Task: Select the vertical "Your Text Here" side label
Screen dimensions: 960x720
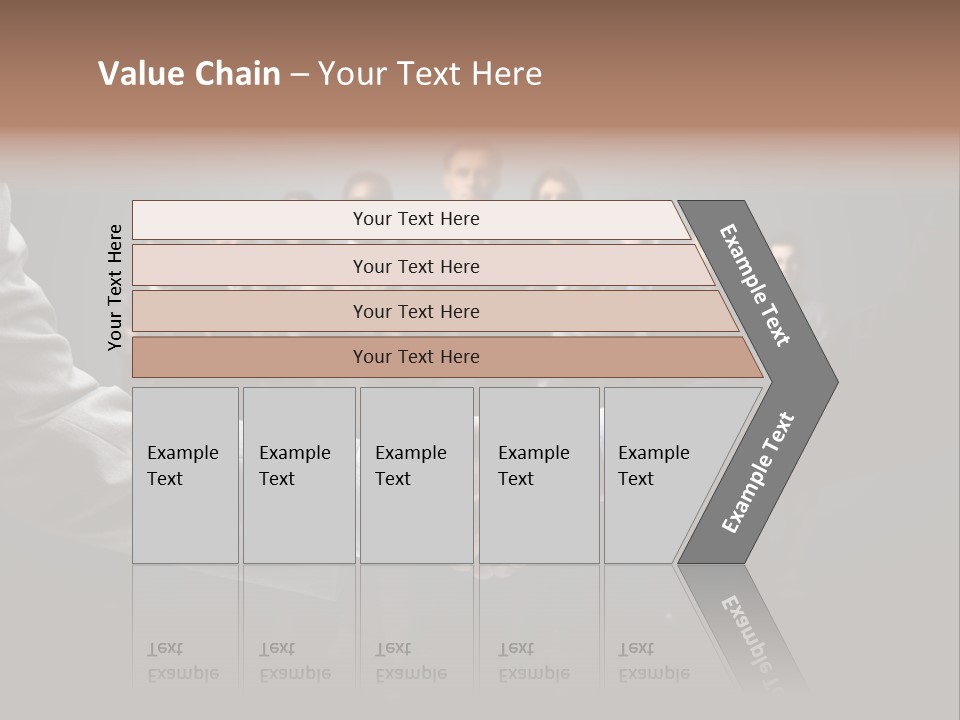Action: (115, 287)
